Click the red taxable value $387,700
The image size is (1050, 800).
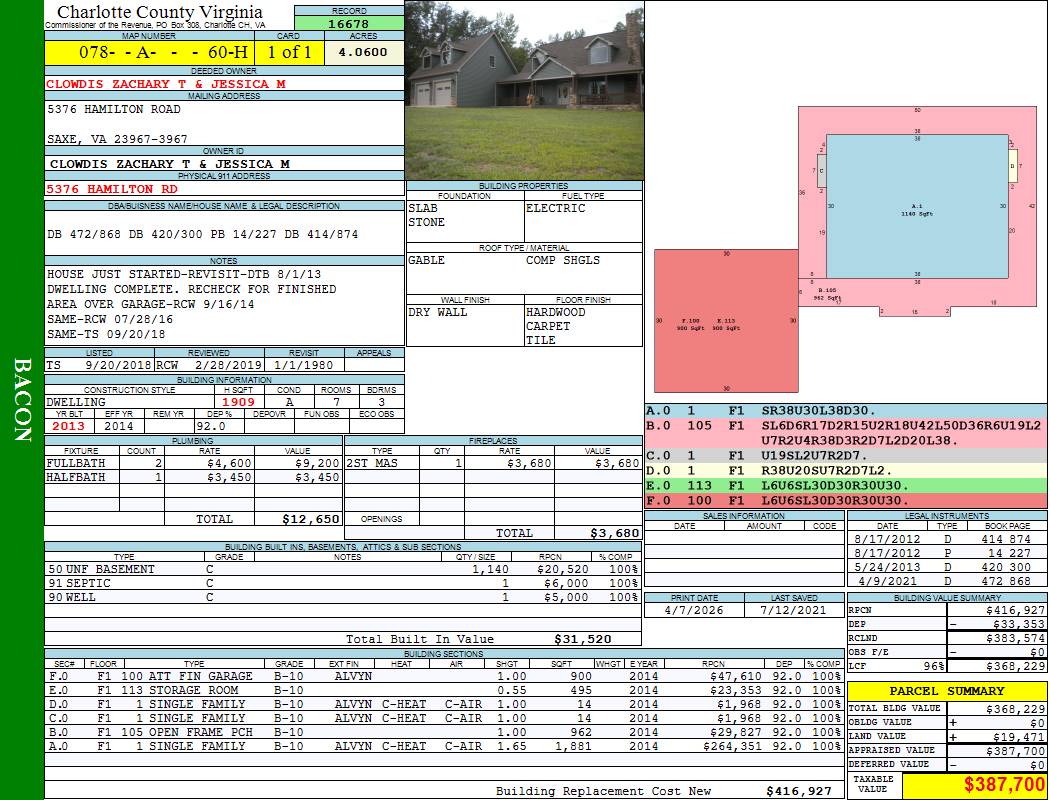tap(1004, 785)
